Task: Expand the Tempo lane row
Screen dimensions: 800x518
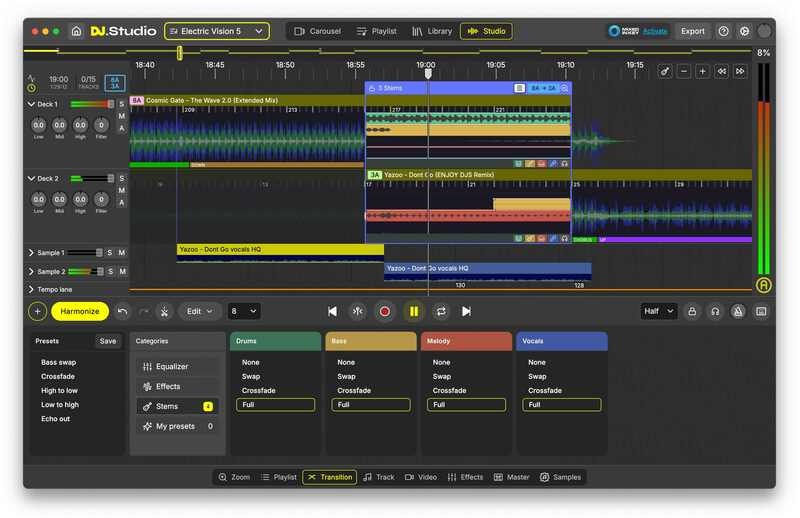Action: [x=30, y=289]
